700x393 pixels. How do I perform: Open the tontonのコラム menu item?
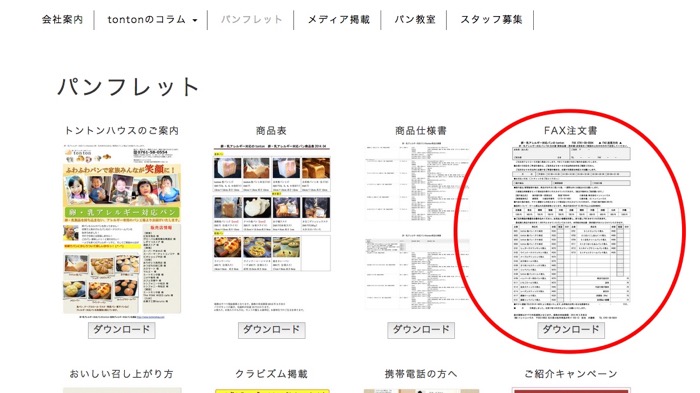point(147,20)
